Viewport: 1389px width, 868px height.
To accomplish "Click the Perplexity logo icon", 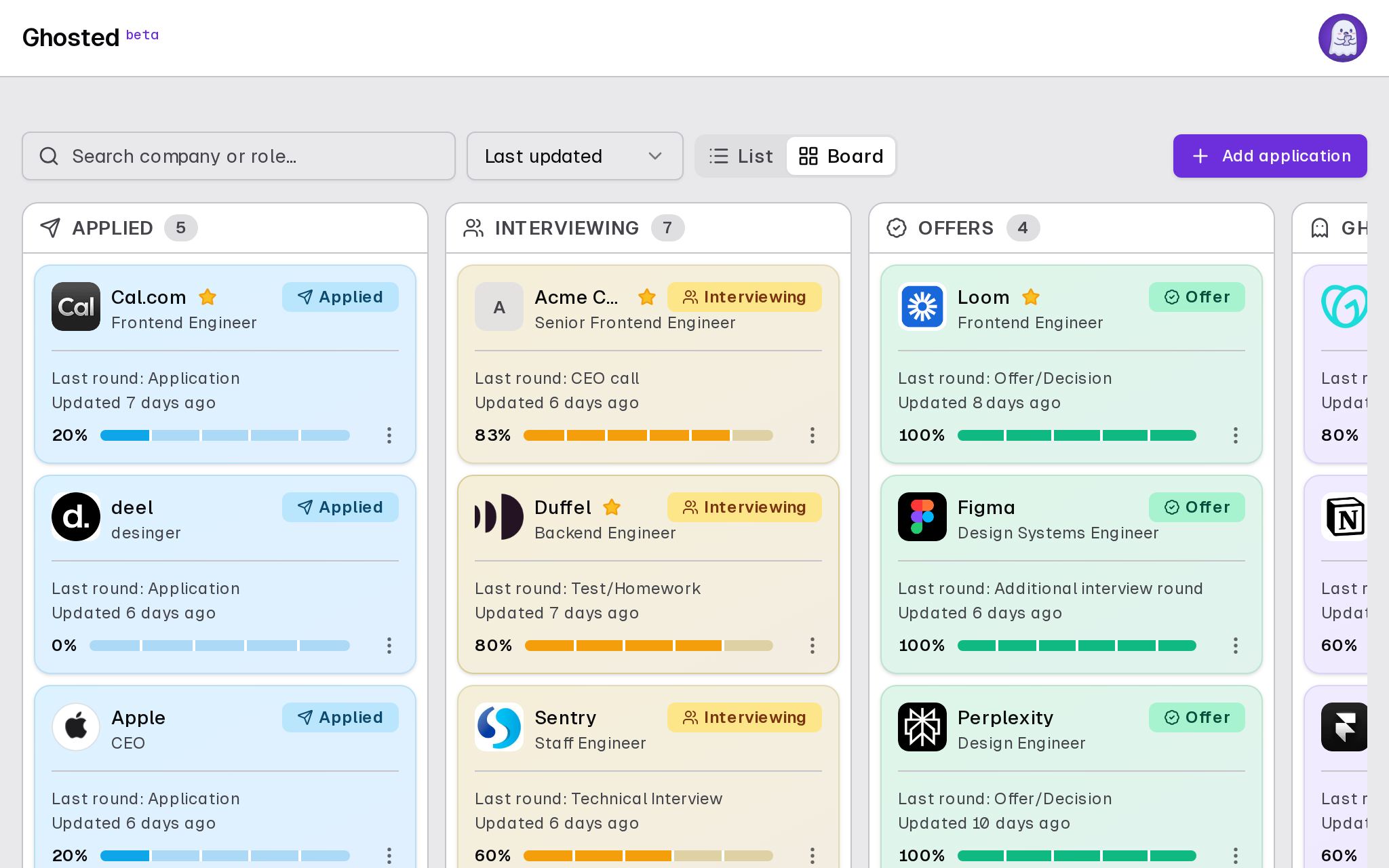I will (x=922, y=727).
